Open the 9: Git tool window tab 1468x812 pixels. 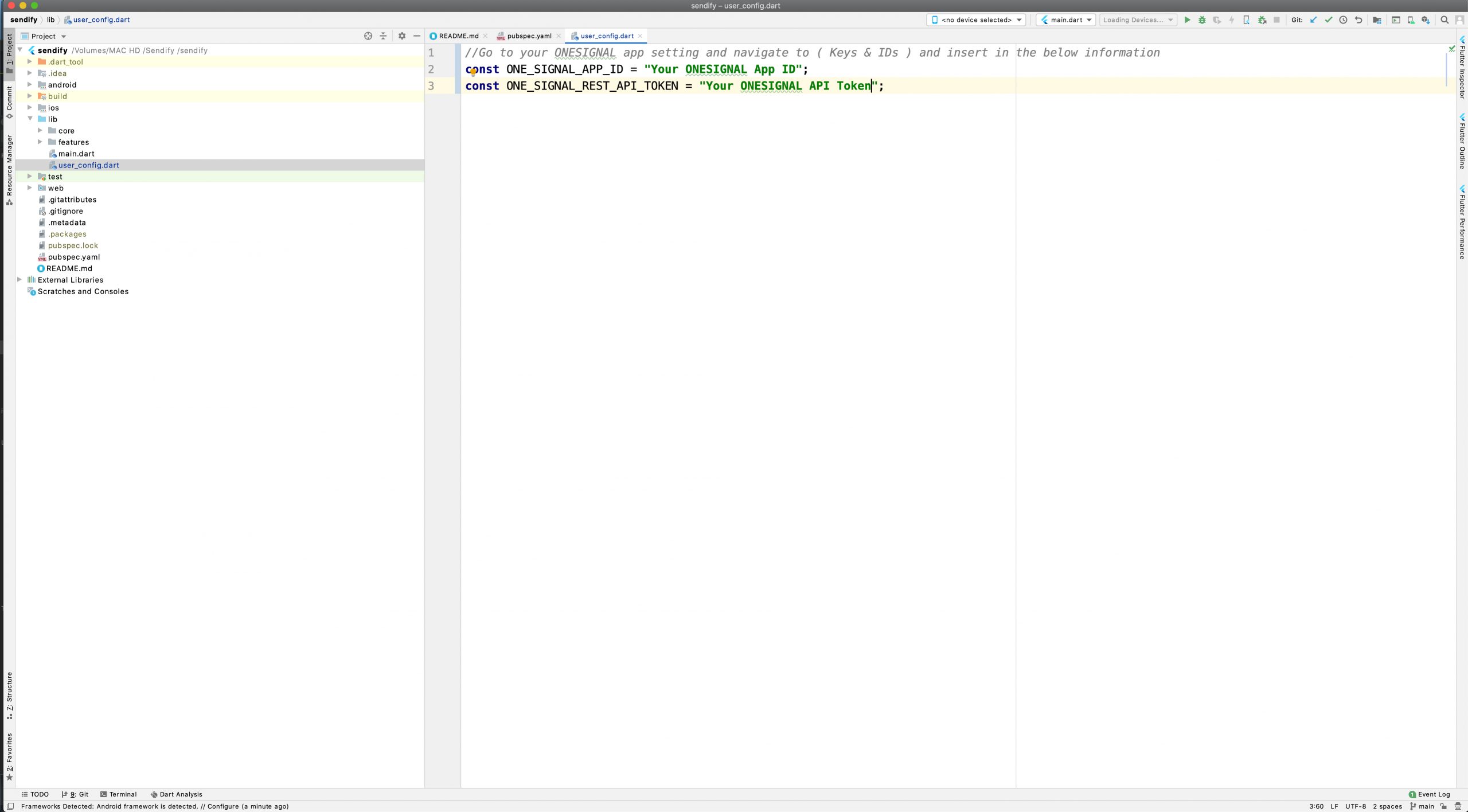[x=75, y=794]
